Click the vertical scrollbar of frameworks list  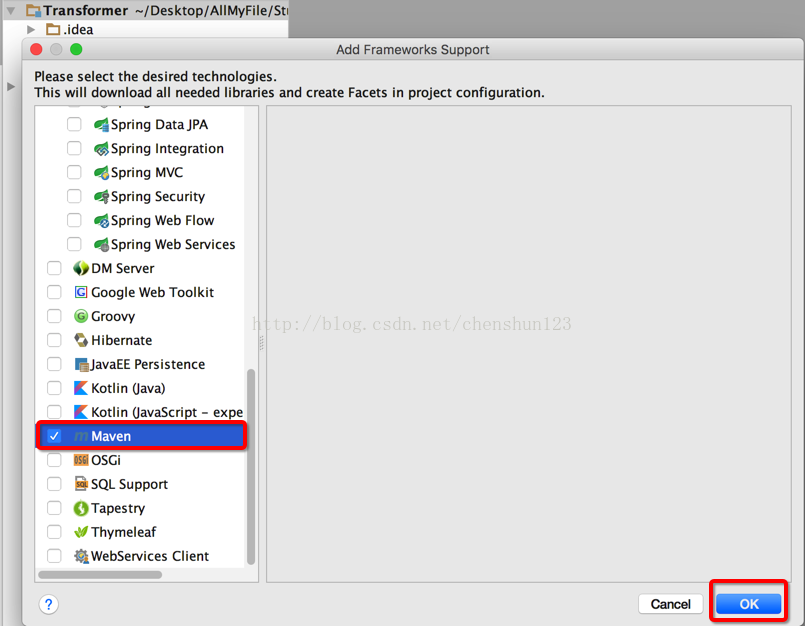[251, 466]
